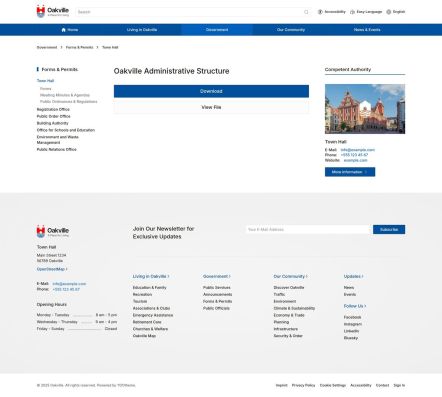Open Emergency Assistance in the footer
This screenshot has height=397, width=442.
[153, 315]
